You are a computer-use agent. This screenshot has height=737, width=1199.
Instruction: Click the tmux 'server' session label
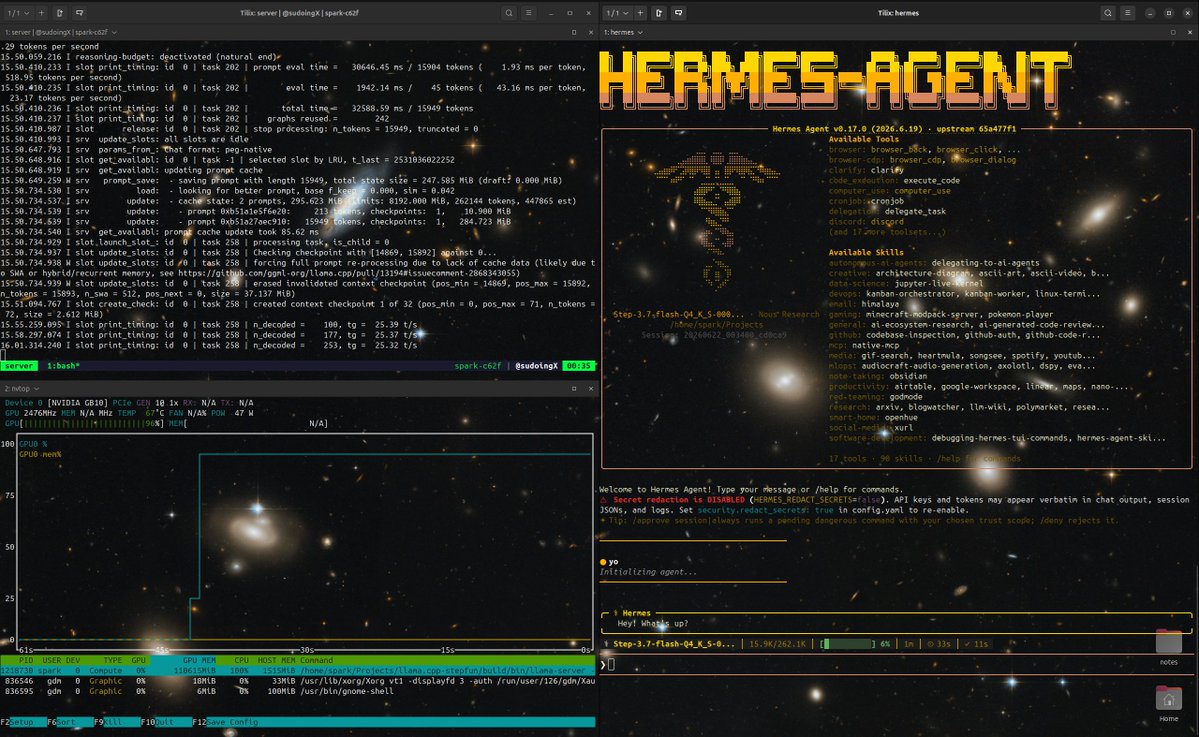pos(18,365)
